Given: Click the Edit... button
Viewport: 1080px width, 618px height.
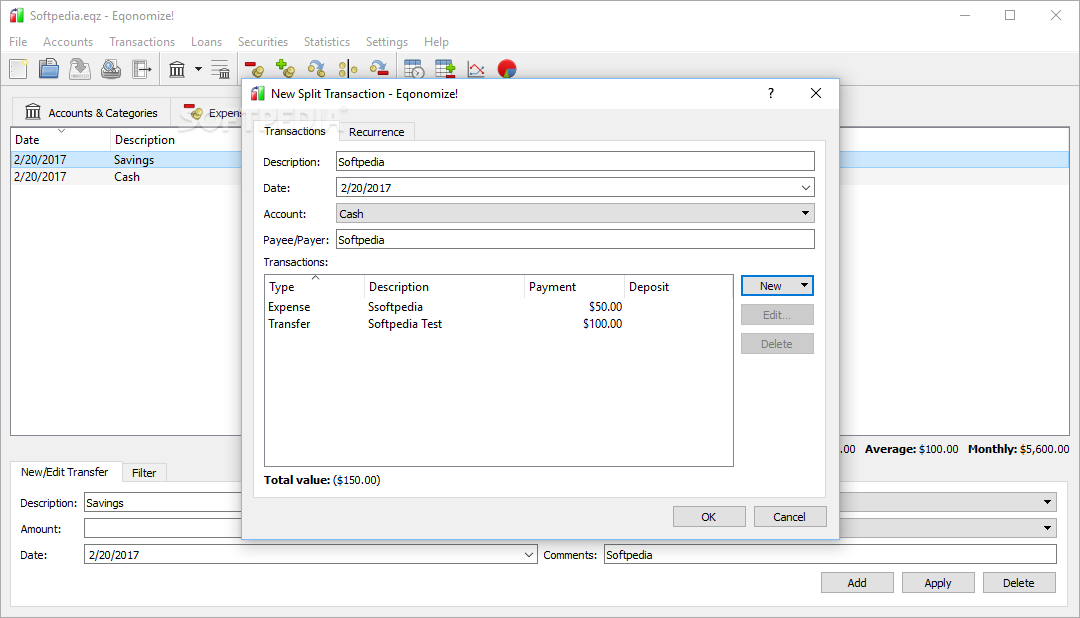Looking at the screenshot, I should [x=777, y=315].
